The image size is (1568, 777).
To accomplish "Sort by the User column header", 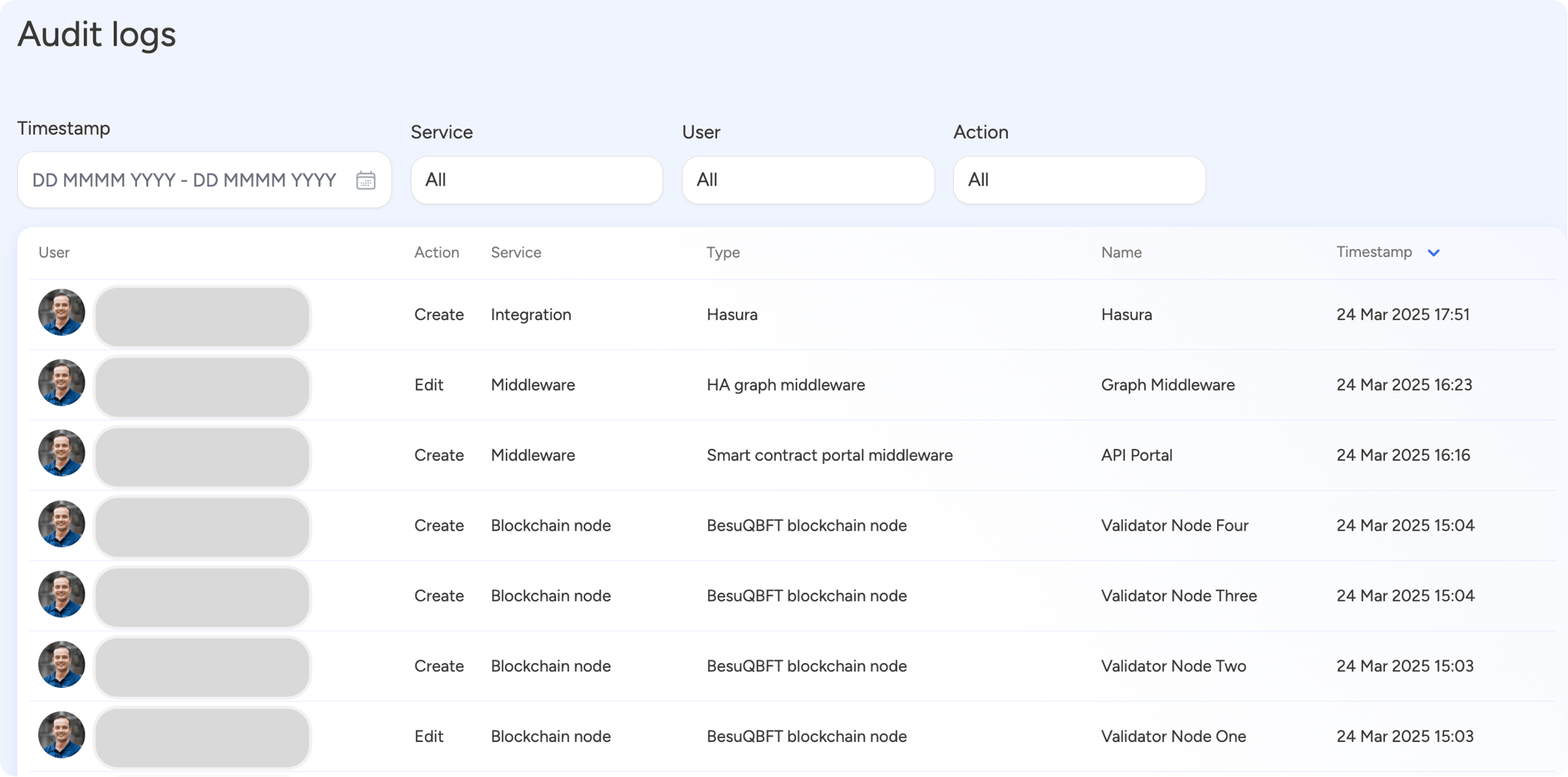I will [54, 253].
